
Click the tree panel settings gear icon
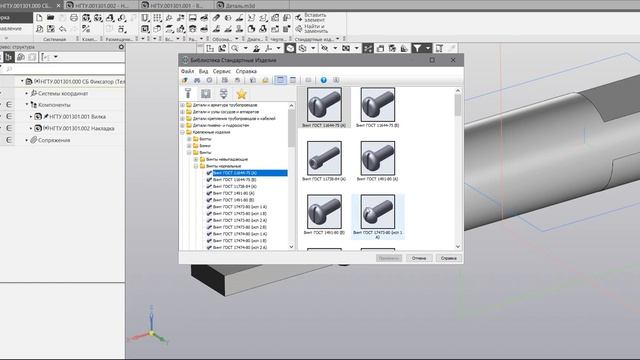tap(121, 47)
